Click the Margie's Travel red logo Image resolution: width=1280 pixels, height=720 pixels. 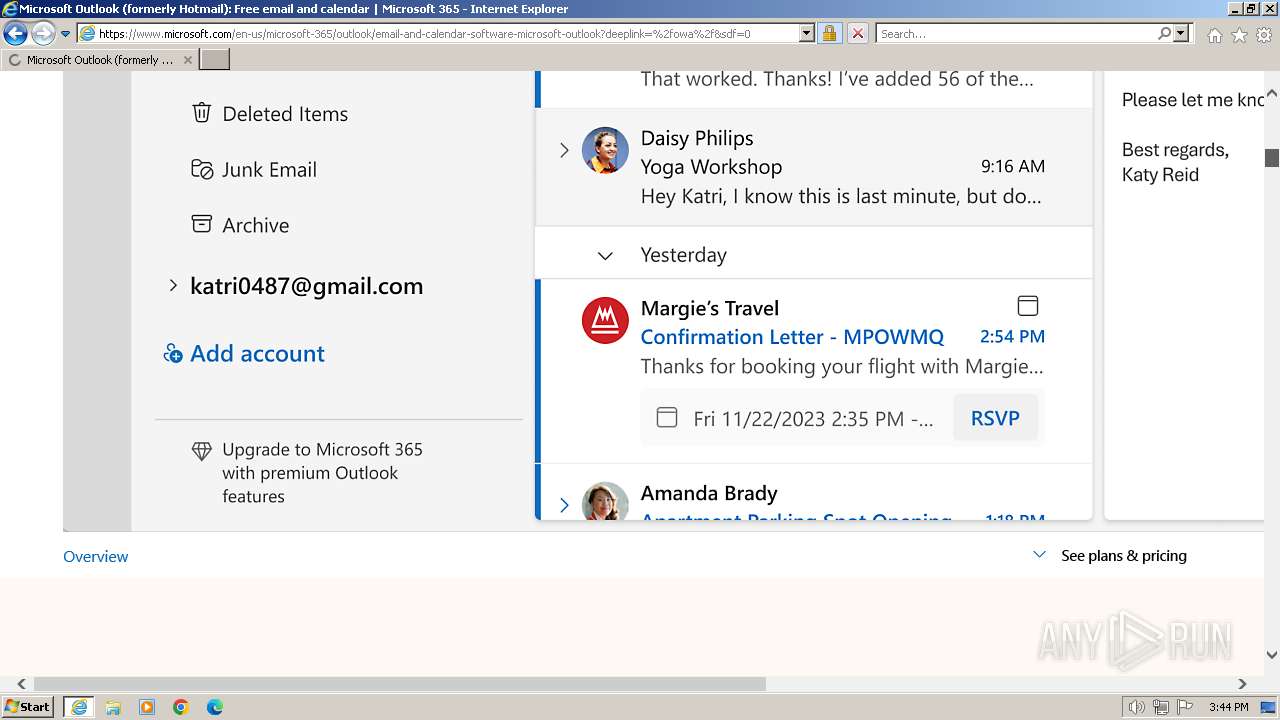(605, 320)
